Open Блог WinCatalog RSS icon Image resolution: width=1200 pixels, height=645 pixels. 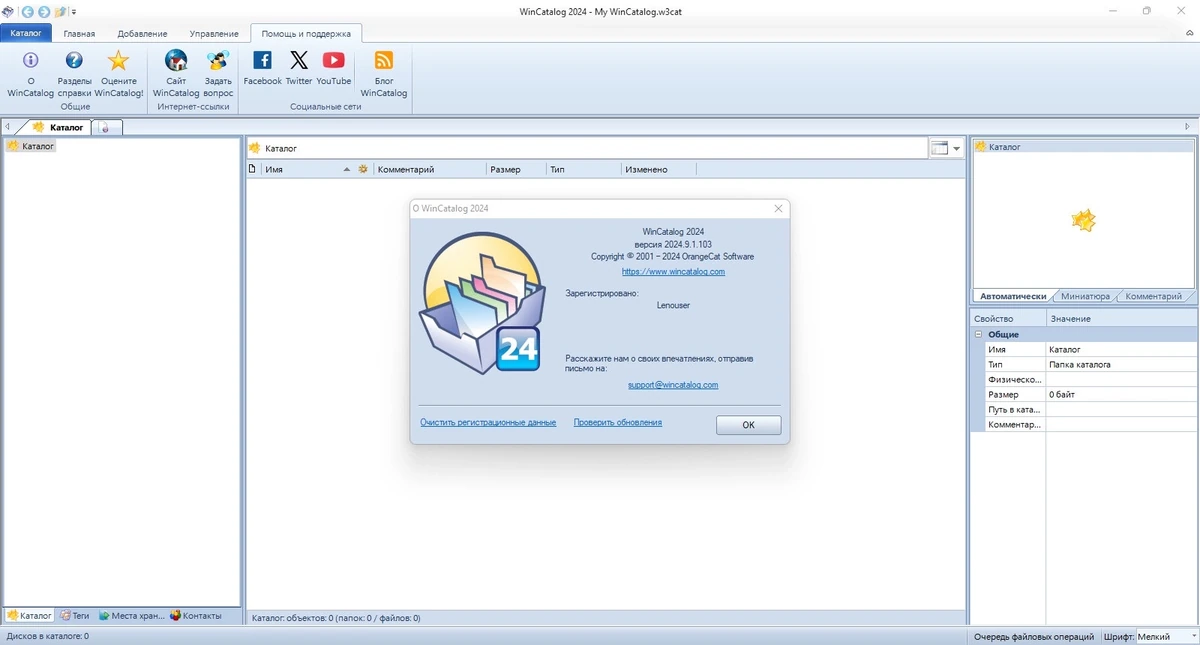pos(384,60)
